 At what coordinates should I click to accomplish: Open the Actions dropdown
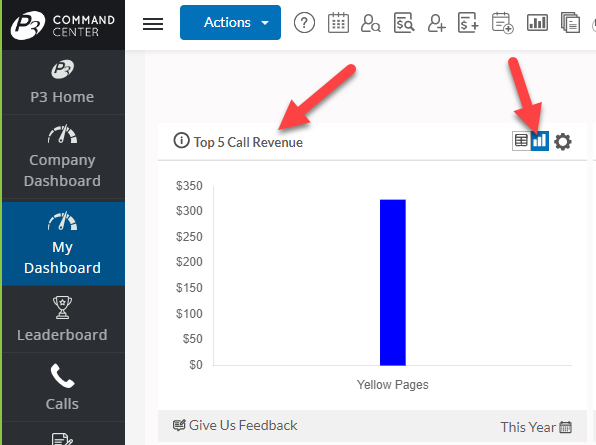230,22
